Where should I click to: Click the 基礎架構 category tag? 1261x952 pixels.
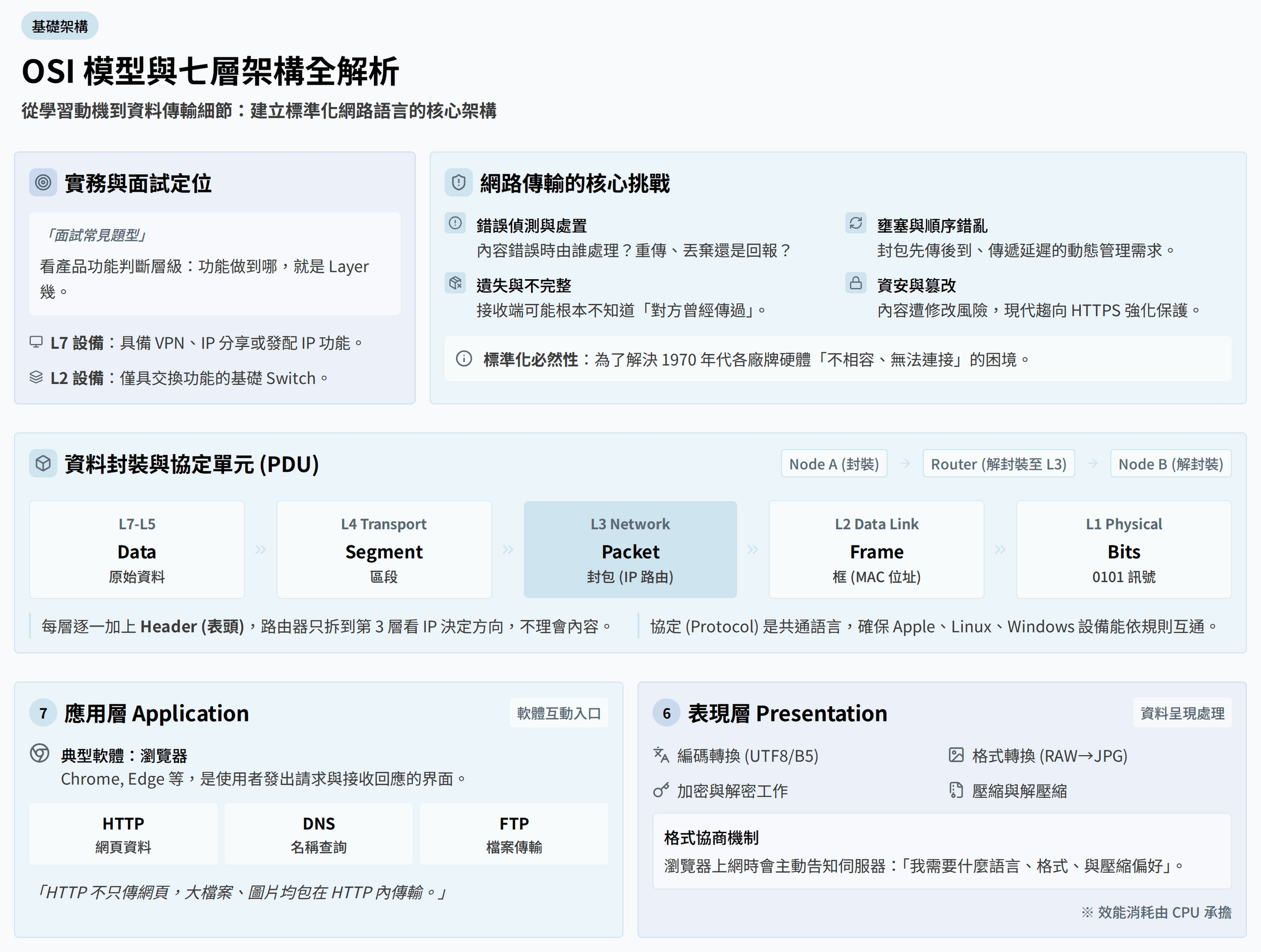[60, 26]
